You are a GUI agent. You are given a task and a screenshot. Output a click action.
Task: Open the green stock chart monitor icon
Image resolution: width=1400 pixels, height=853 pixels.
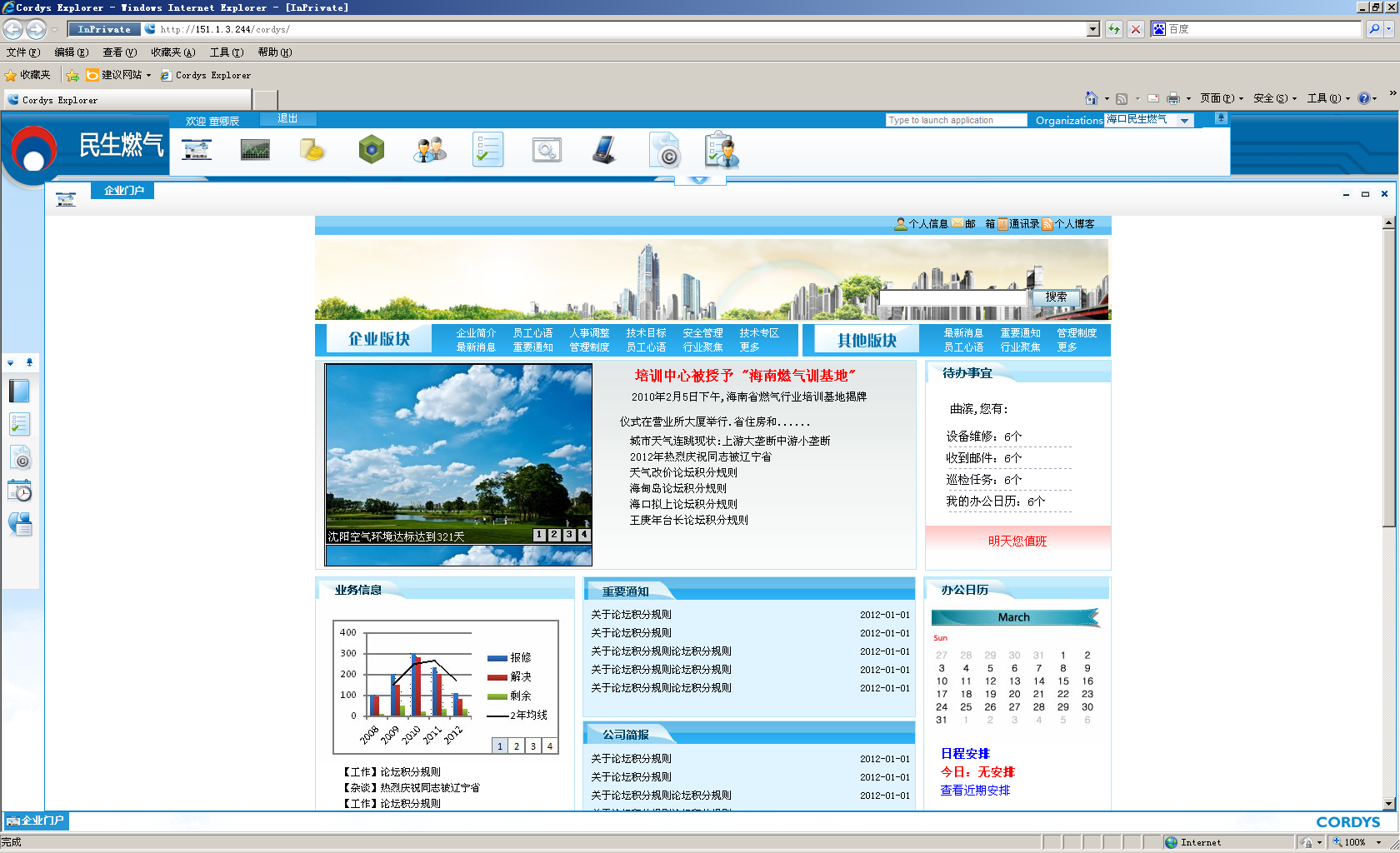click(255, 150)
